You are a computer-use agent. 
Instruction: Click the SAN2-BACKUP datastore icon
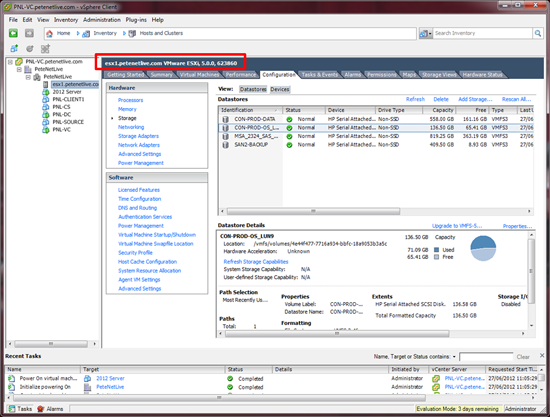(226, 144)
